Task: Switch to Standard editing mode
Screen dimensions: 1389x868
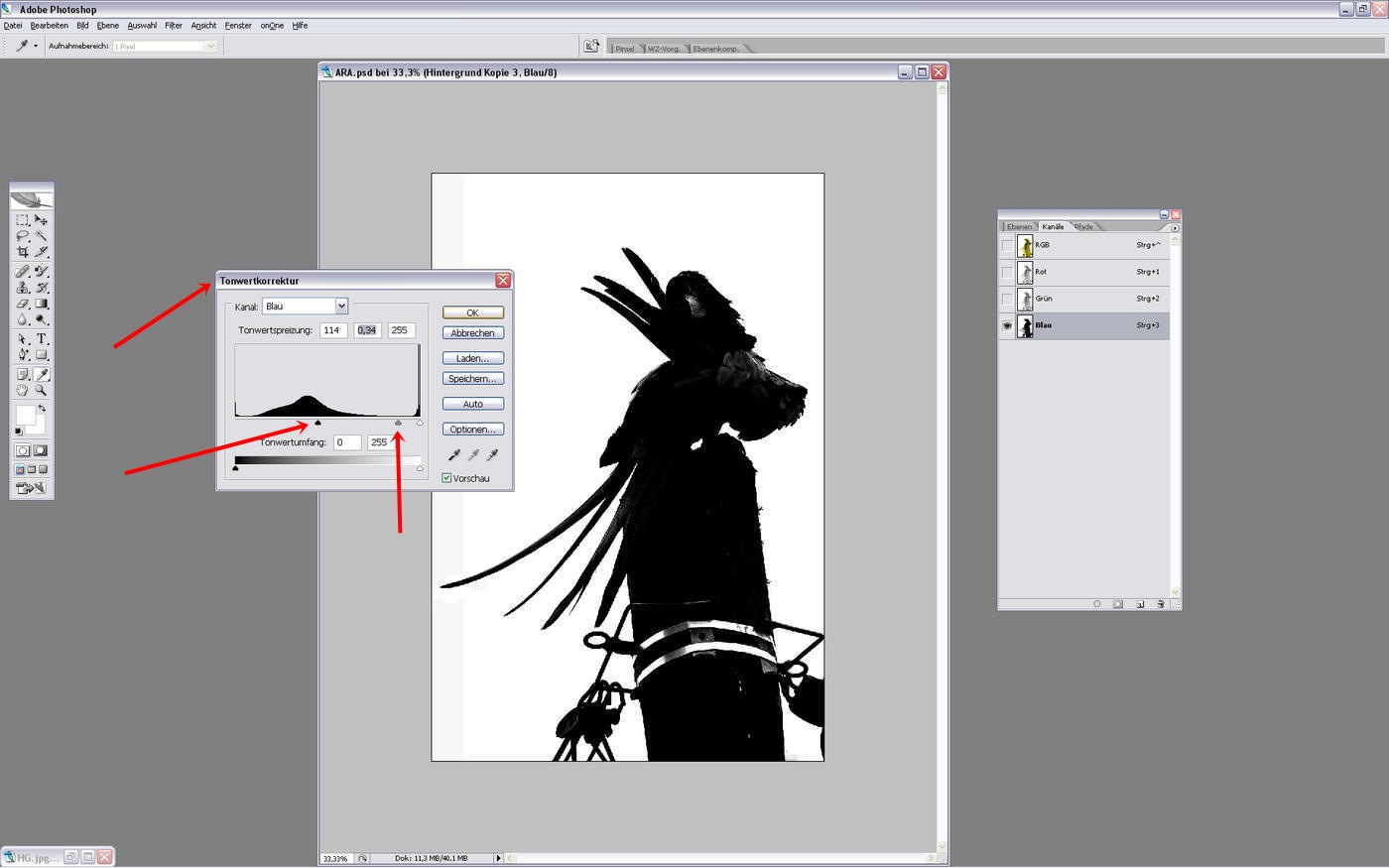Action: click(23, 450)
